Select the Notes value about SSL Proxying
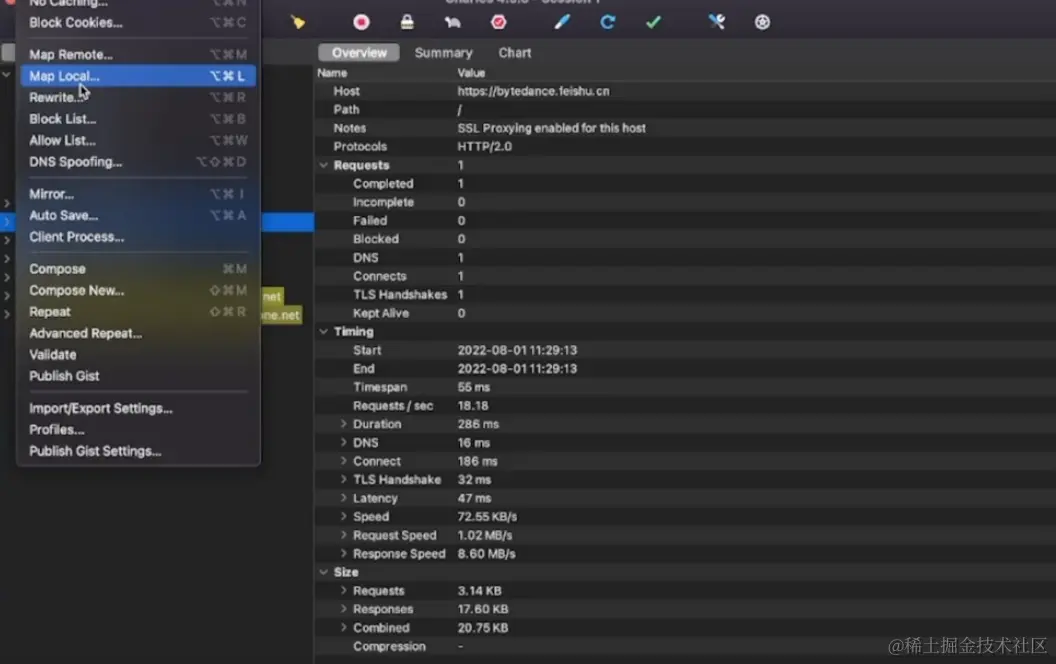Image resolution: width=1056 pixels, height=664 pixels. click(x=552, y=128)
